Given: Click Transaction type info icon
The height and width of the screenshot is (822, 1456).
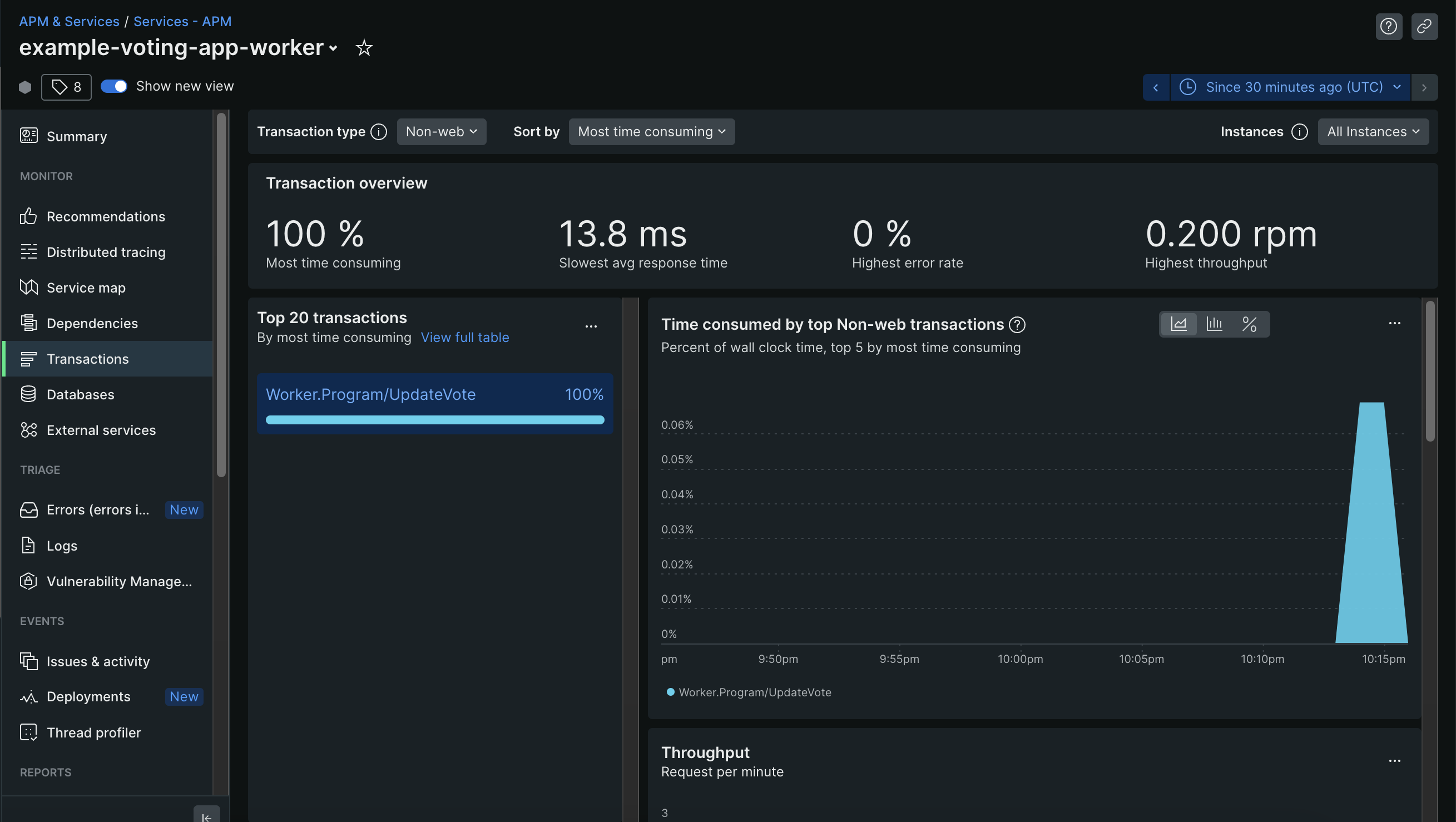Looking at the screenshot, I should 379,132.
